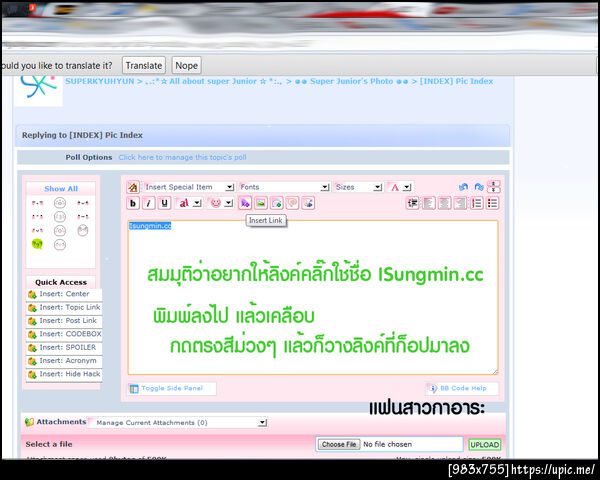
Task: Align text left
Action: 429,203
